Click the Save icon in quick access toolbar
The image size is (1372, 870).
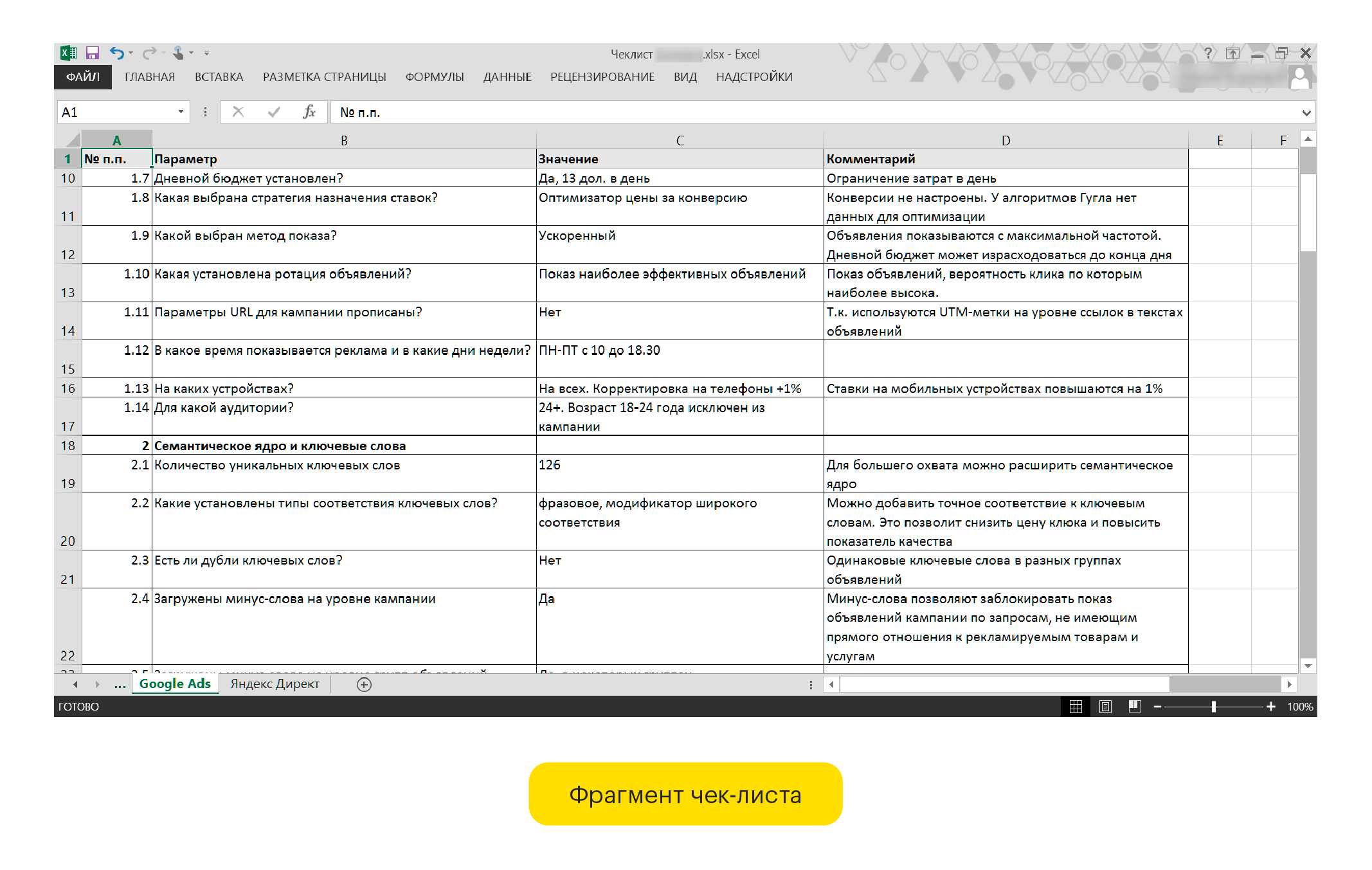tap(93, 53)
